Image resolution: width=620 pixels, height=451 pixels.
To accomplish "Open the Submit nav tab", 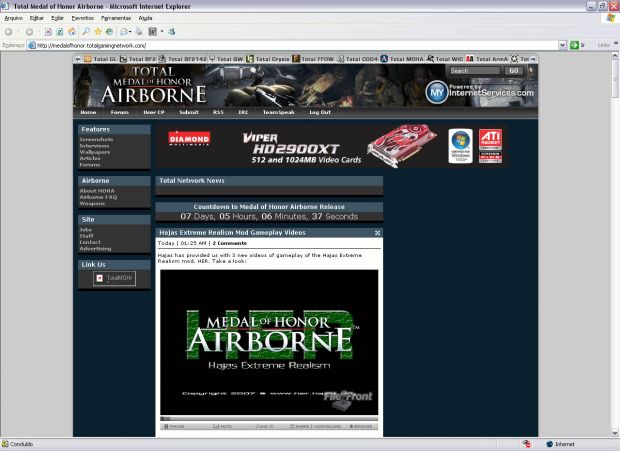I will pos(189,112).
